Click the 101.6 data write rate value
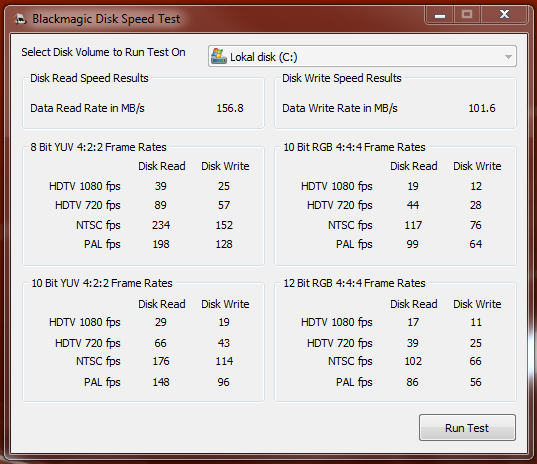This screenshot has height=464, width=537. click(482, 108)
